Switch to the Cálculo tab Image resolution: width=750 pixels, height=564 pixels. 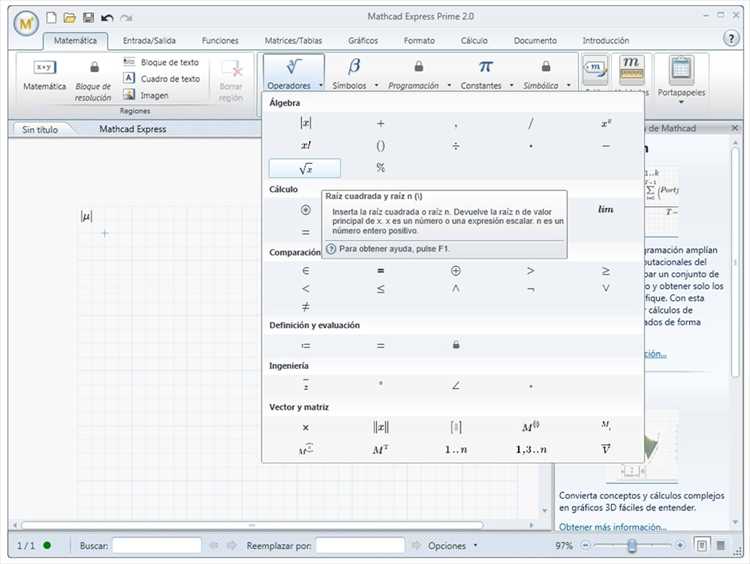[474, 41]
